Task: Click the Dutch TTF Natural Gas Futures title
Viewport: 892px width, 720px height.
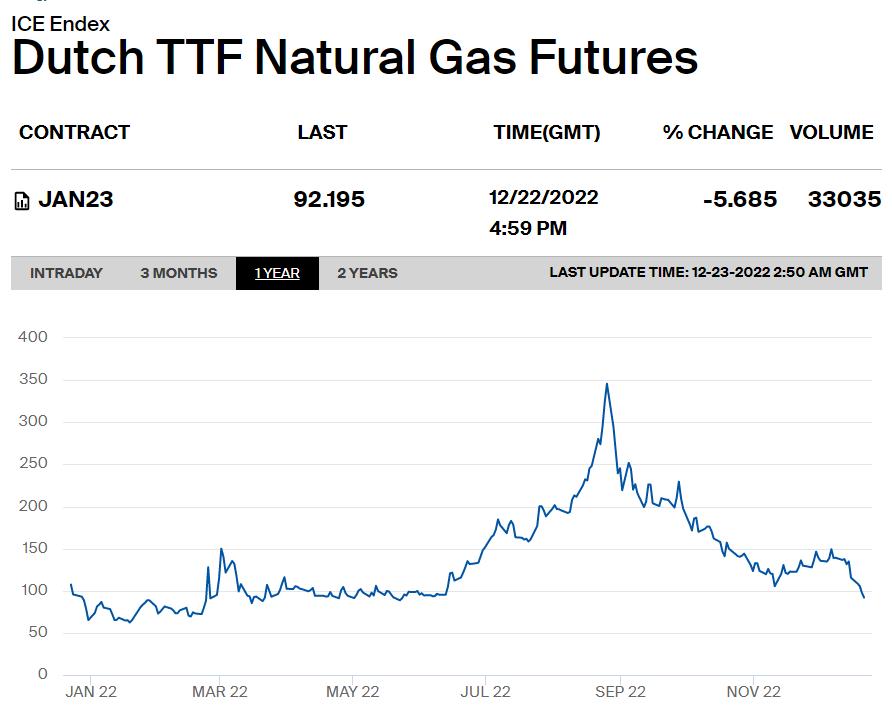Action: [355, 57]
